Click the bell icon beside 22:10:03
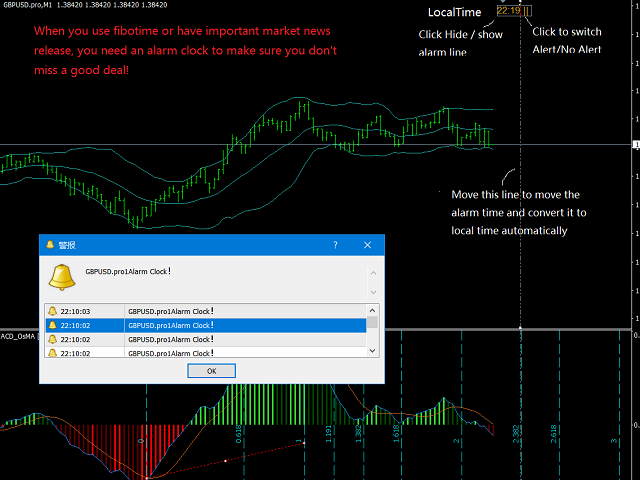 53,311
